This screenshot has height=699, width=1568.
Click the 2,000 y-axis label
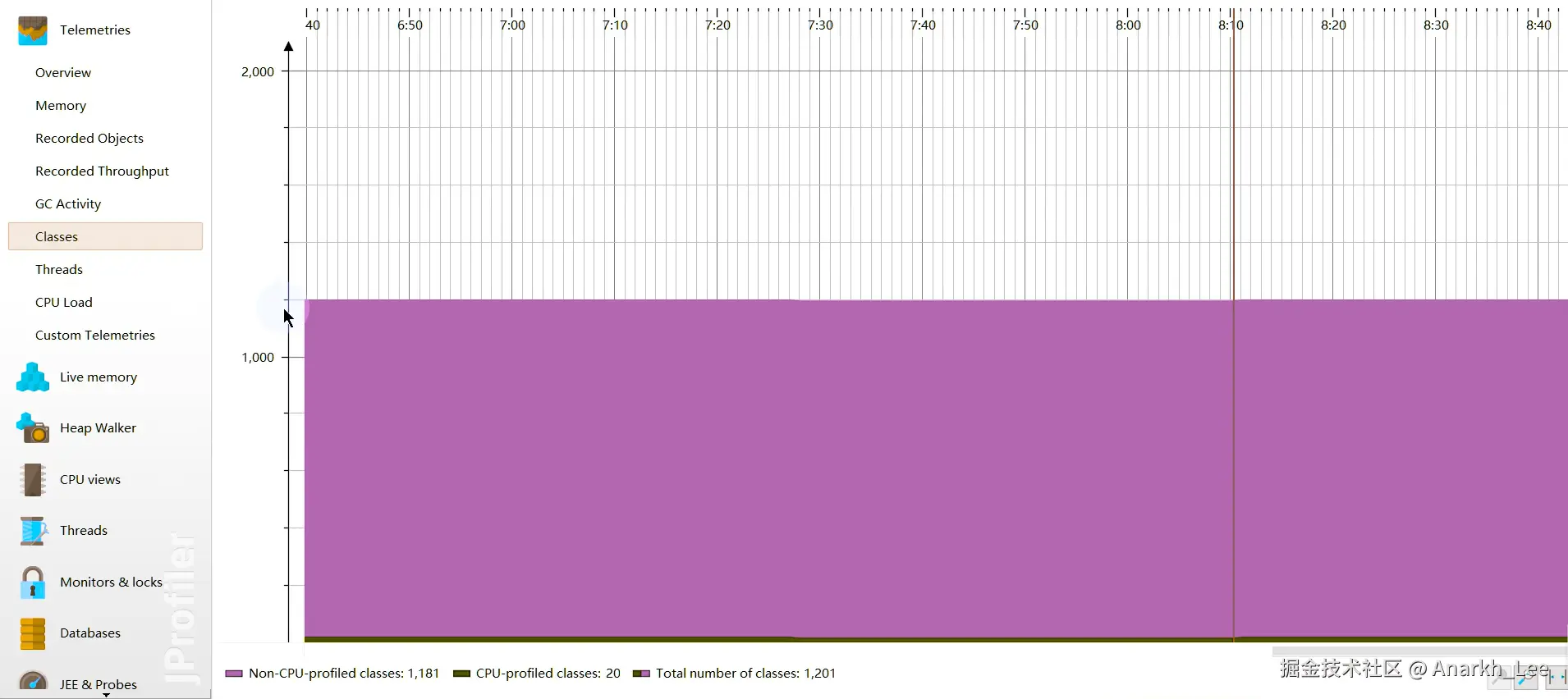(258, 72)
